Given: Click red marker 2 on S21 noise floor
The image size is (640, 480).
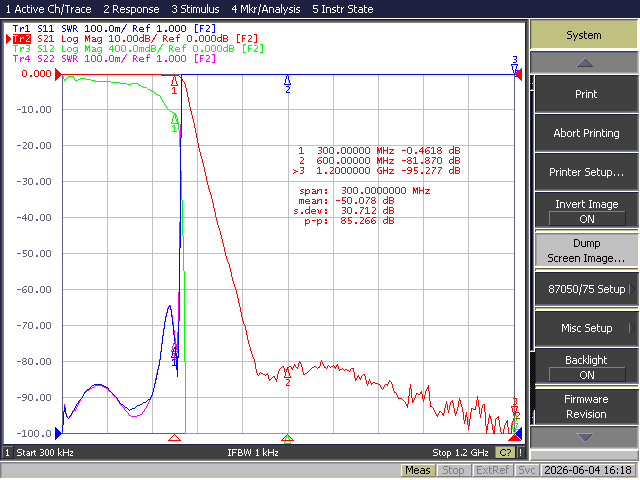Looking at the screenshot, I should point(288,377).
